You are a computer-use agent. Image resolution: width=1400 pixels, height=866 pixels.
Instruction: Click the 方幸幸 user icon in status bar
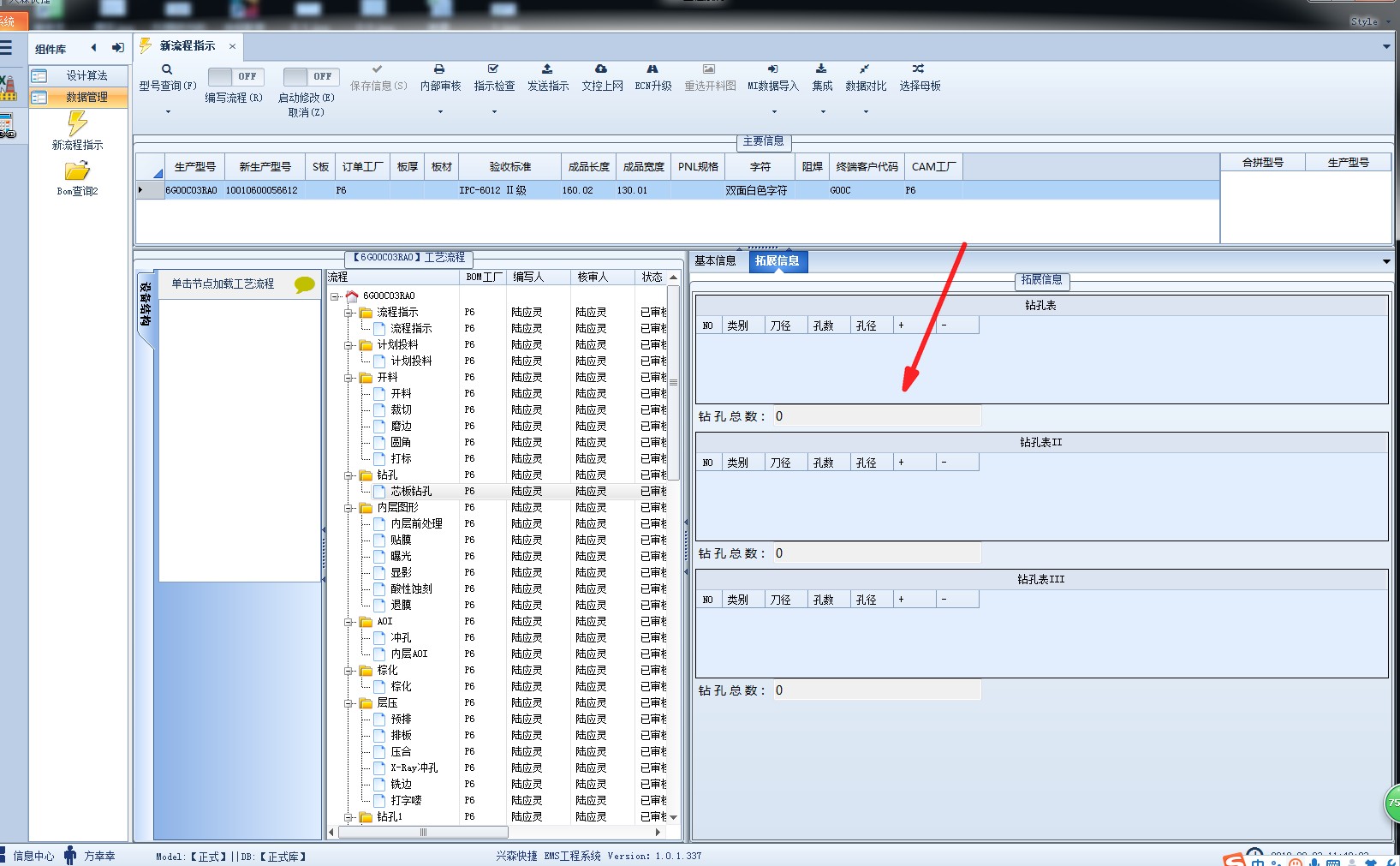70,856
